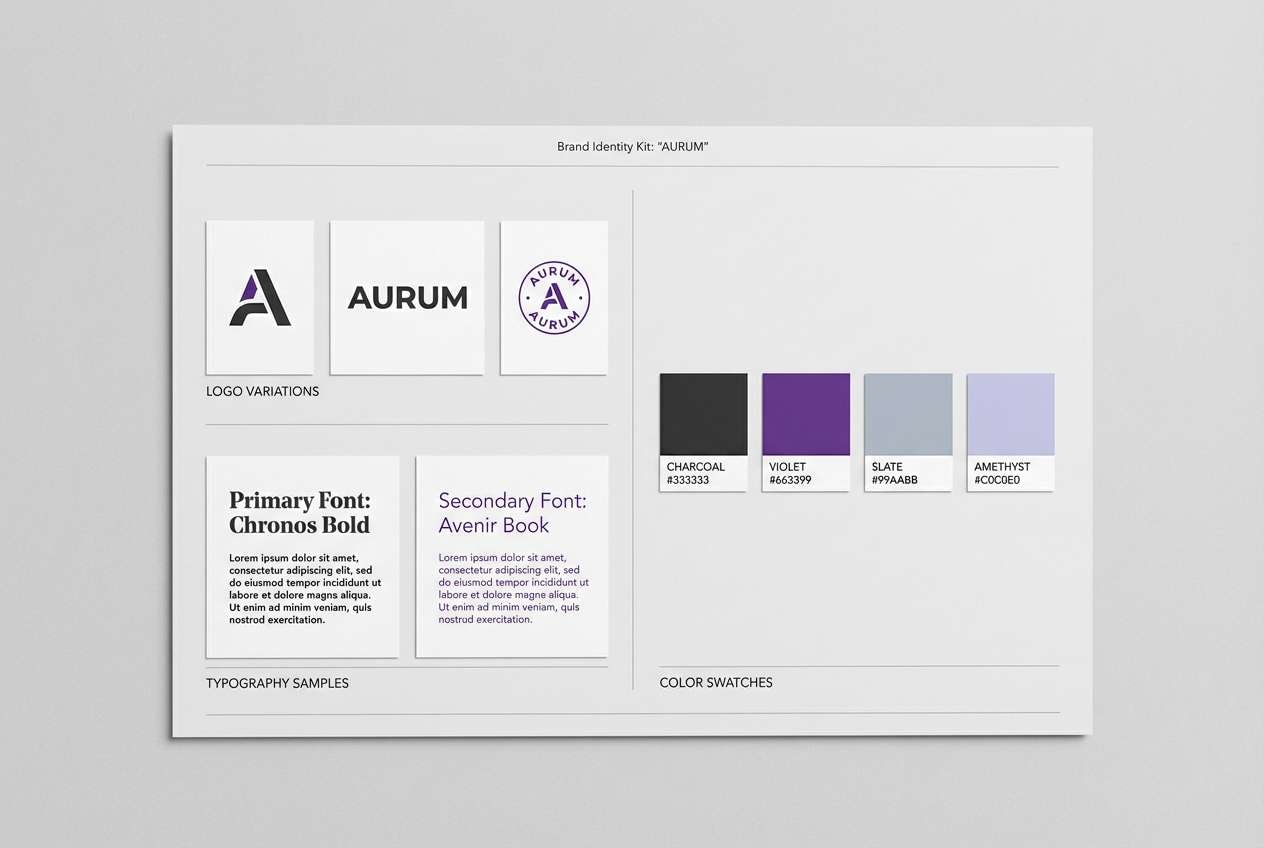Toggle the CHARCOAL swatch selection
The image size is (1264, 848).
[x=702, y=412]
